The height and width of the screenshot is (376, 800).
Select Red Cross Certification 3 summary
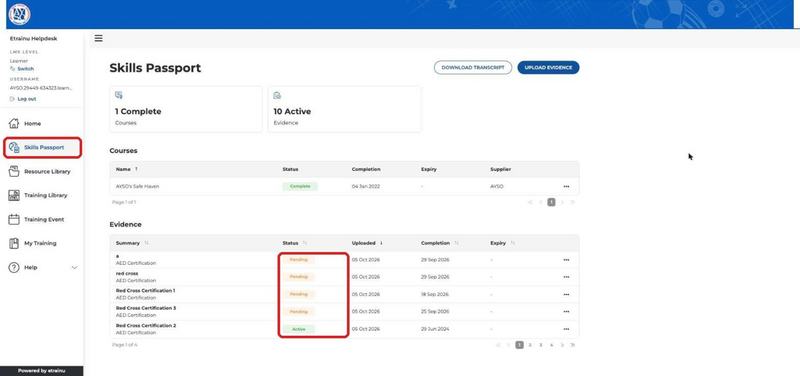(146, 308)
